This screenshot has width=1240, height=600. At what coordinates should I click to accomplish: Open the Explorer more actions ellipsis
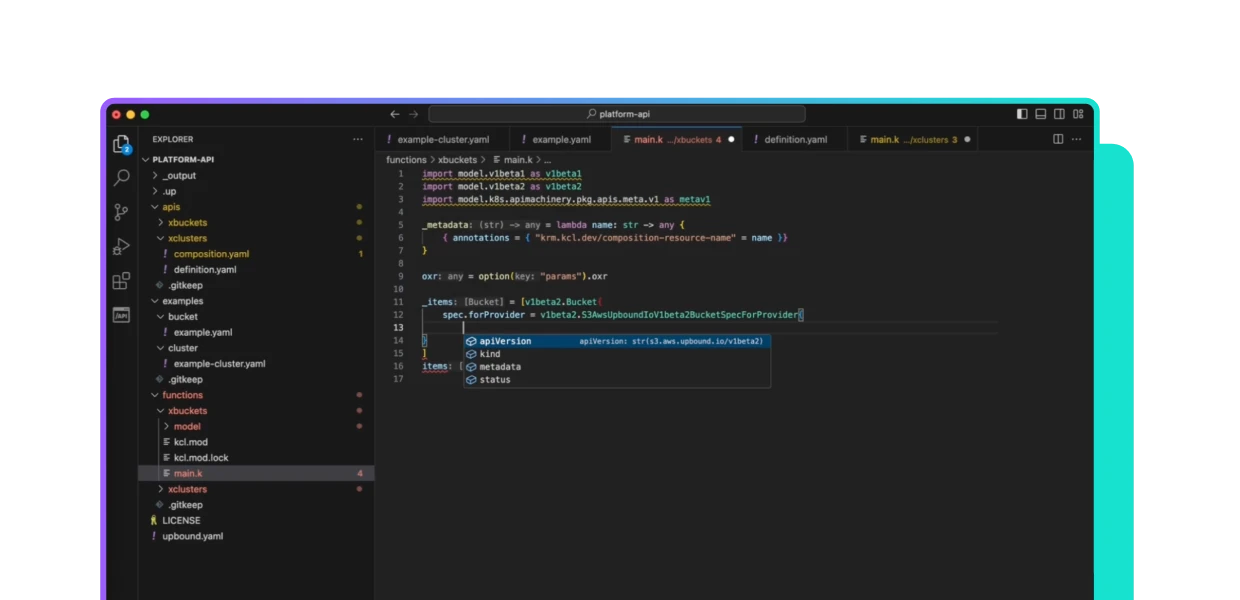[358, 139]
